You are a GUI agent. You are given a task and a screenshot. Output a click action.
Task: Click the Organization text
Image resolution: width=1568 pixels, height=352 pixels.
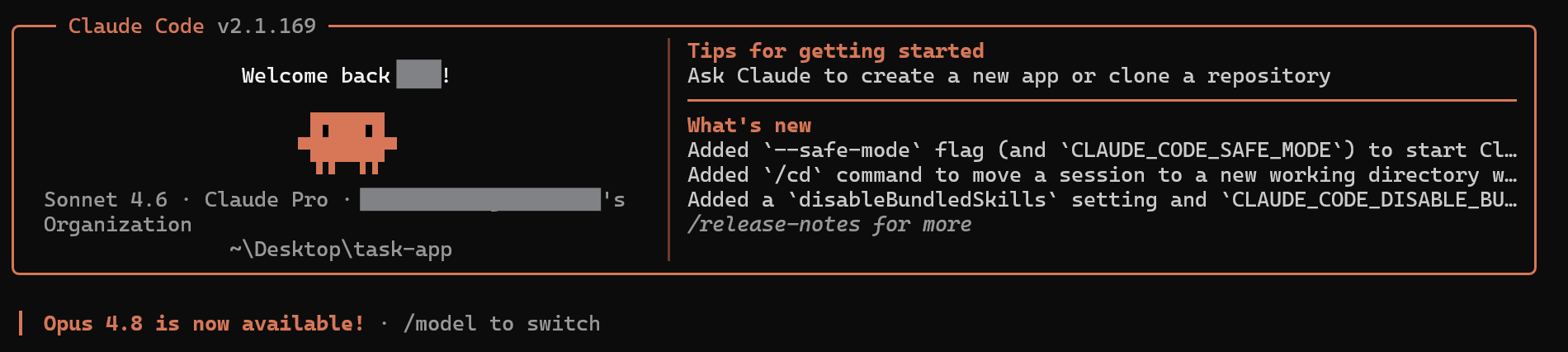[117, 225]
